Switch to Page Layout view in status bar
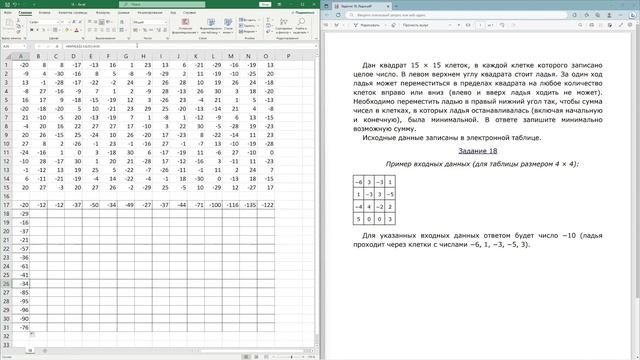 (x=256, y=357)
